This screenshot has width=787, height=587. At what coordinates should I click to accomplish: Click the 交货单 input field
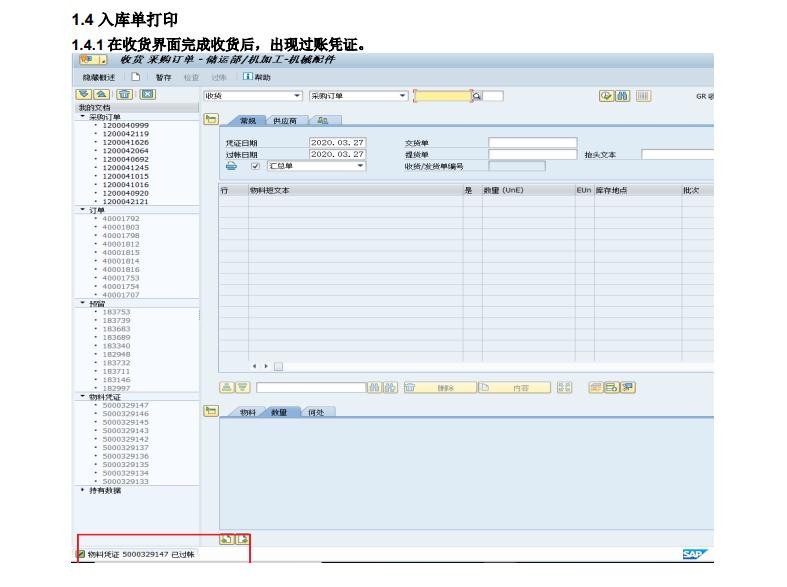(532, 142)
